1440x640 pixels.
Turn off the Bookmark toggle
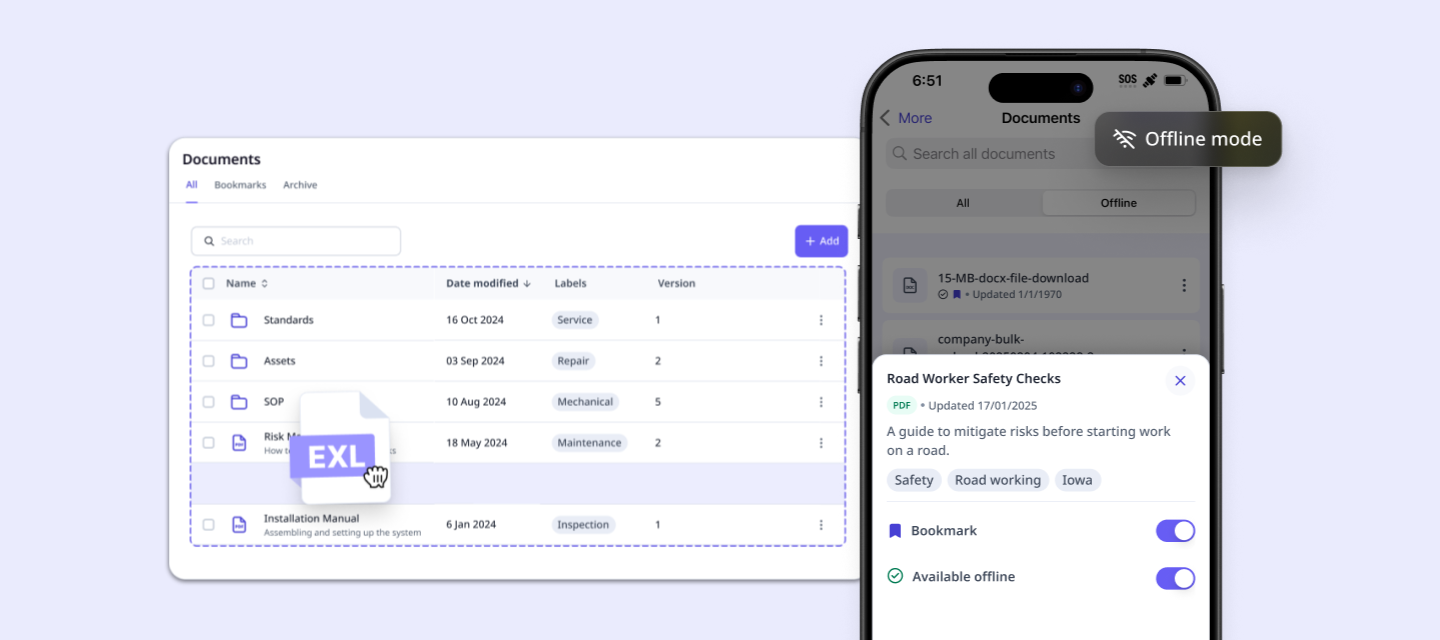[x=1175, y=531]
